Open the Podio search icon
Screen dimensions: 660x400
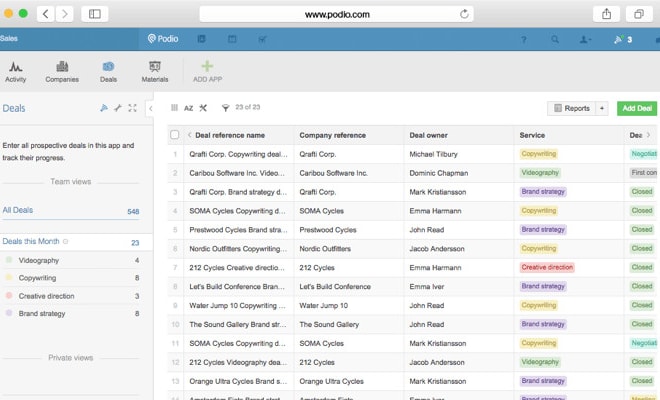(555, 40)
